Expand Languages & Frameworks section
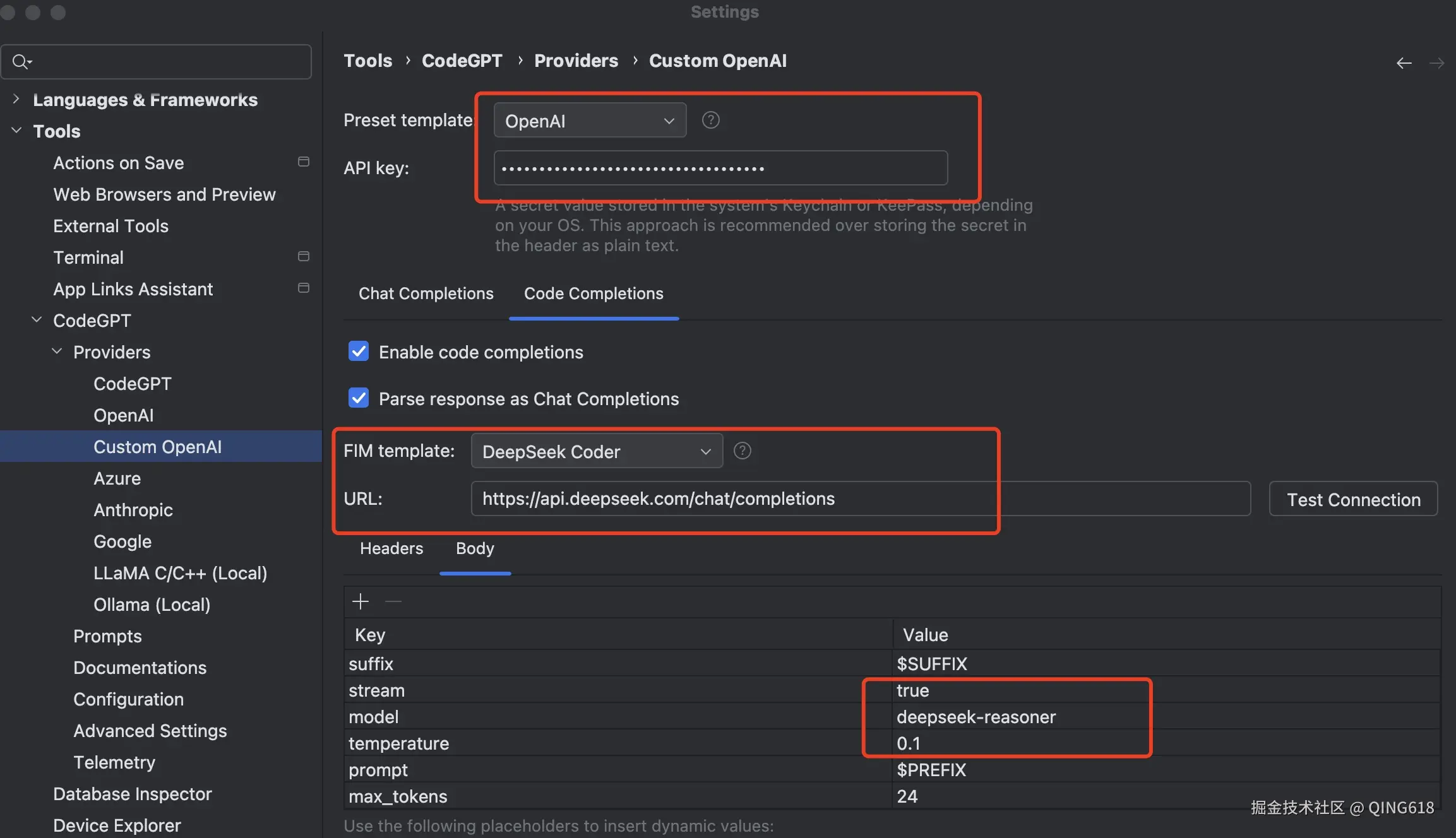 tap(16, 99)
